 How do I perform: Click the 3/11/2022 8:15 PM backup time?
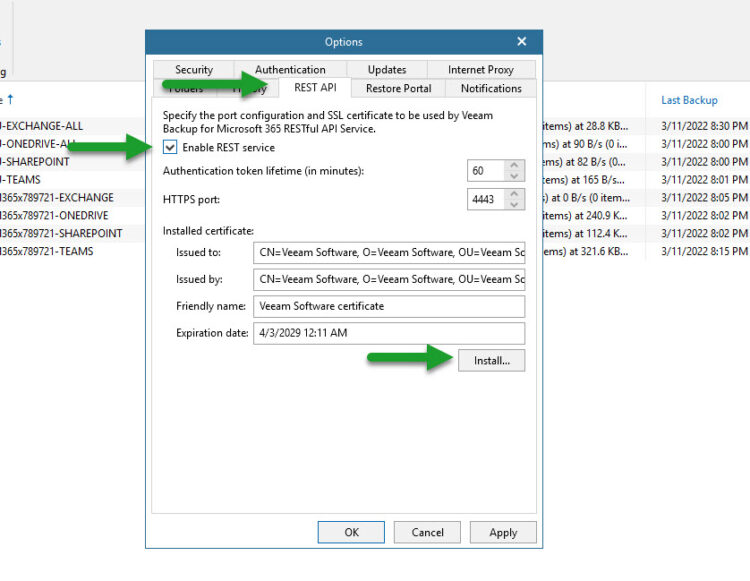click(x=704, y=252)
